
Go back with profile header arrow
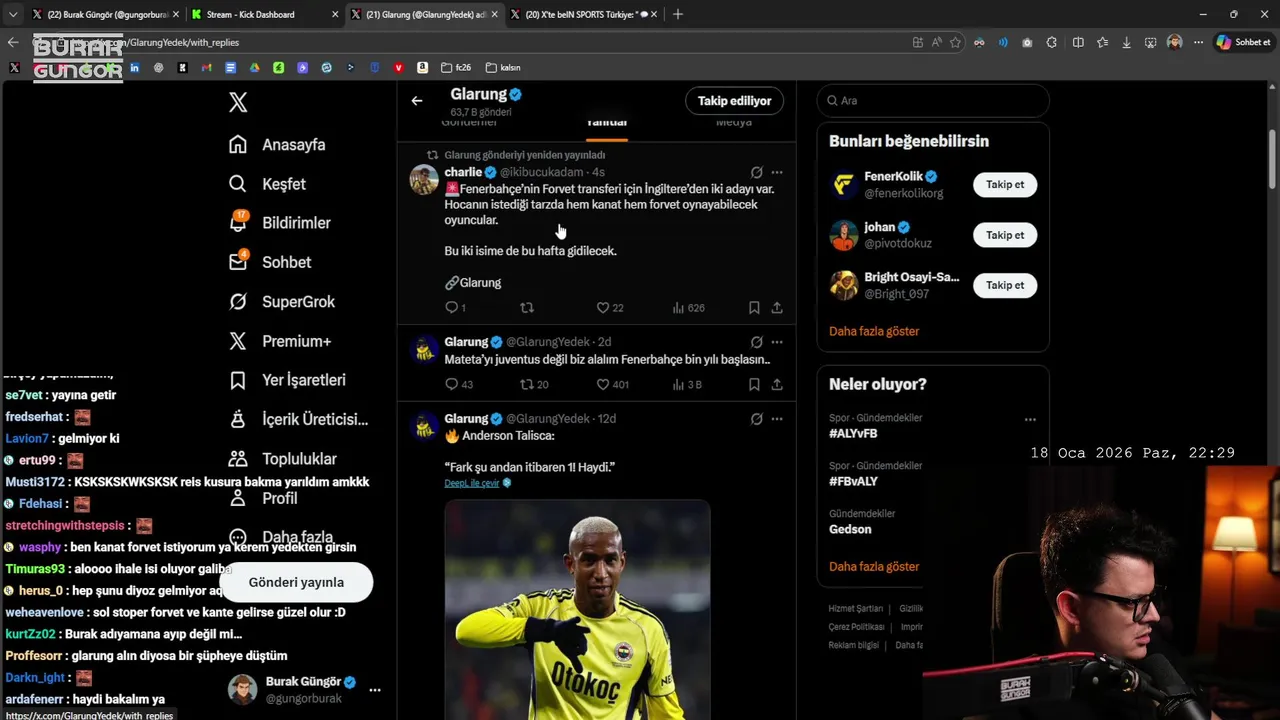click(x=417, y=100)
